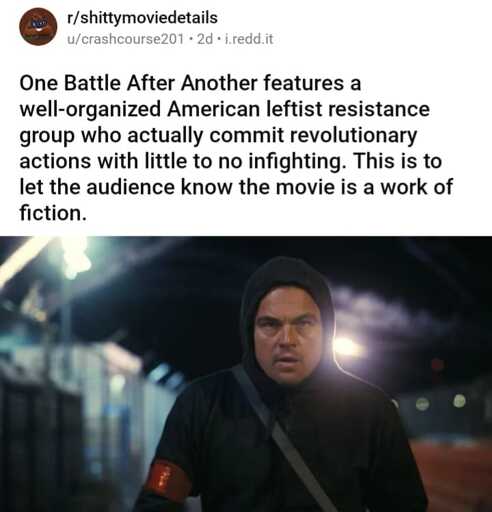
Task: Click the red armband on the sleeve
Action: pos(168,480)
